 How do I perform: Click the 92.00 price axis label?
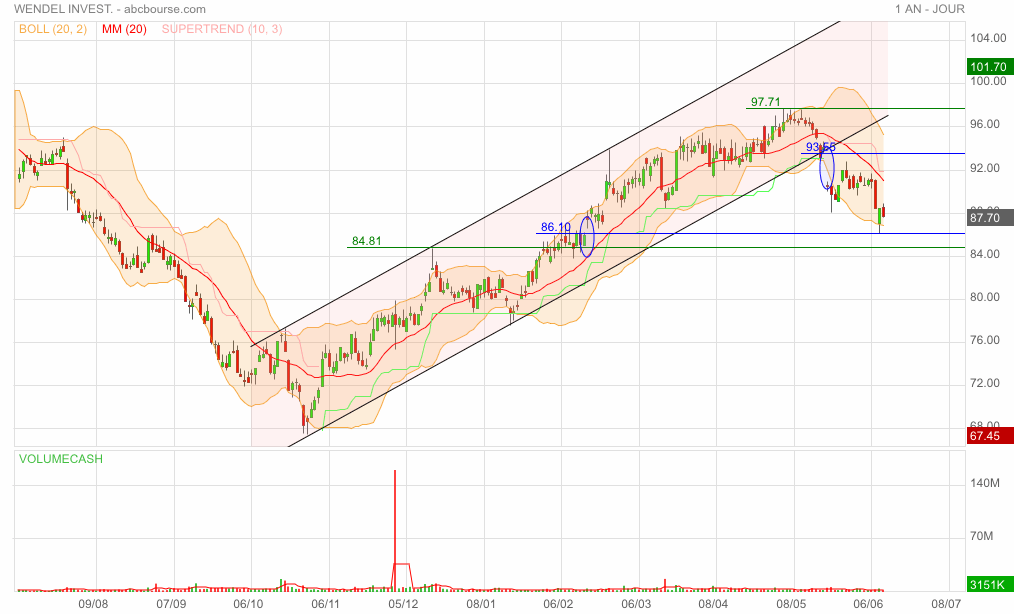pyautogui.click(x=985, y=168)
